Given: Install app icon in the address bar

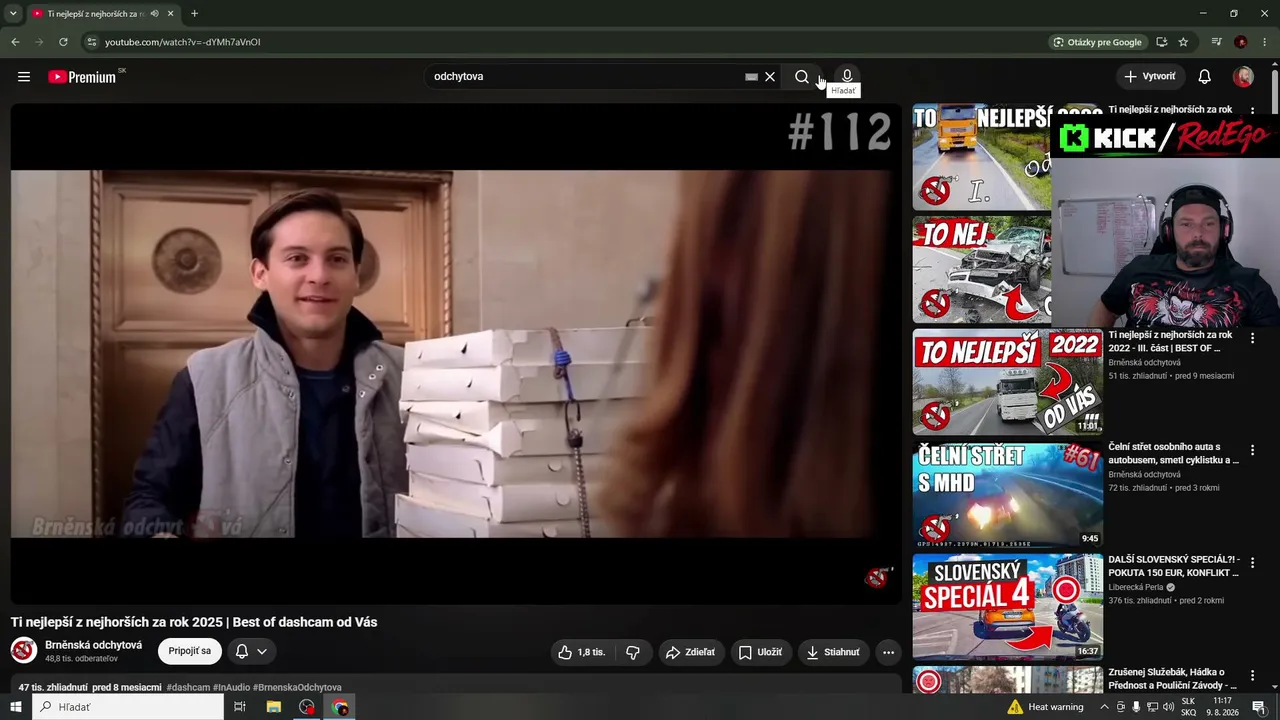Looking at the screenshot, I should click(x=1161, y=42).
